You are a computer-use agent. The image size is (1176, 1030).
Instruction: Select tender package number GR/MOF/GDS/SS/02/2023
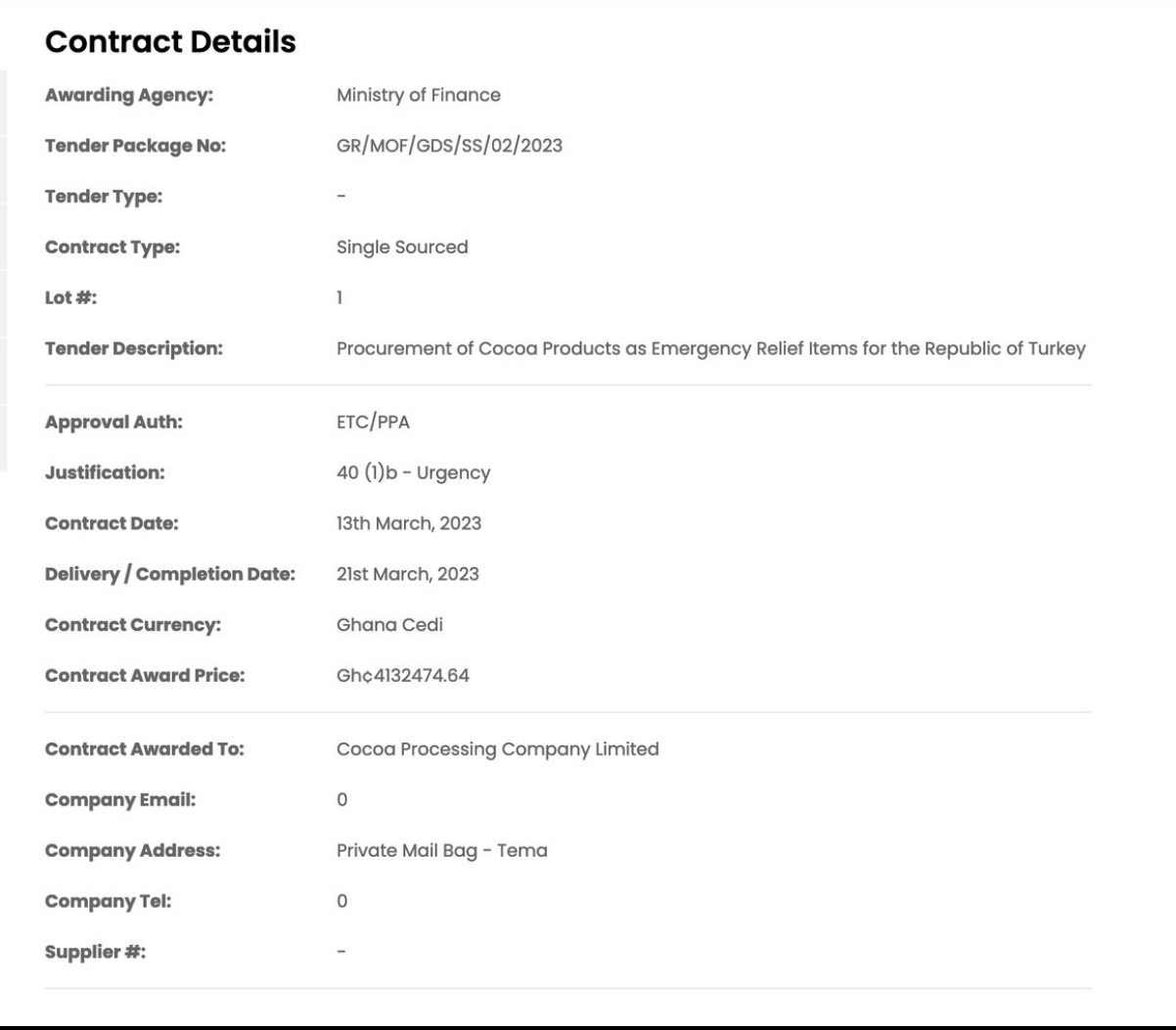click(449, 147)
